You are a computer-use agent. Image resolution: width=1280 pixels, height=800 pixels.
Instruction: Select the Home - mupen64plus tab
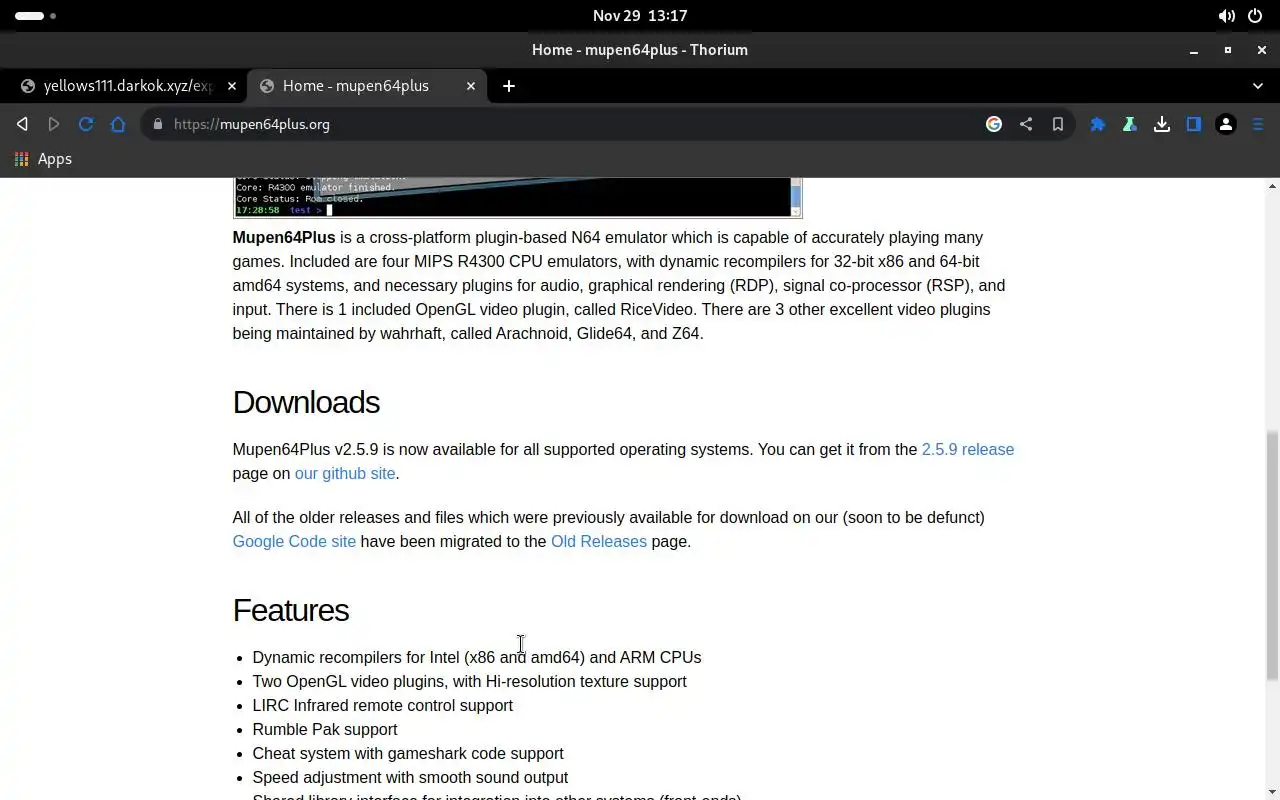(367, 86)
